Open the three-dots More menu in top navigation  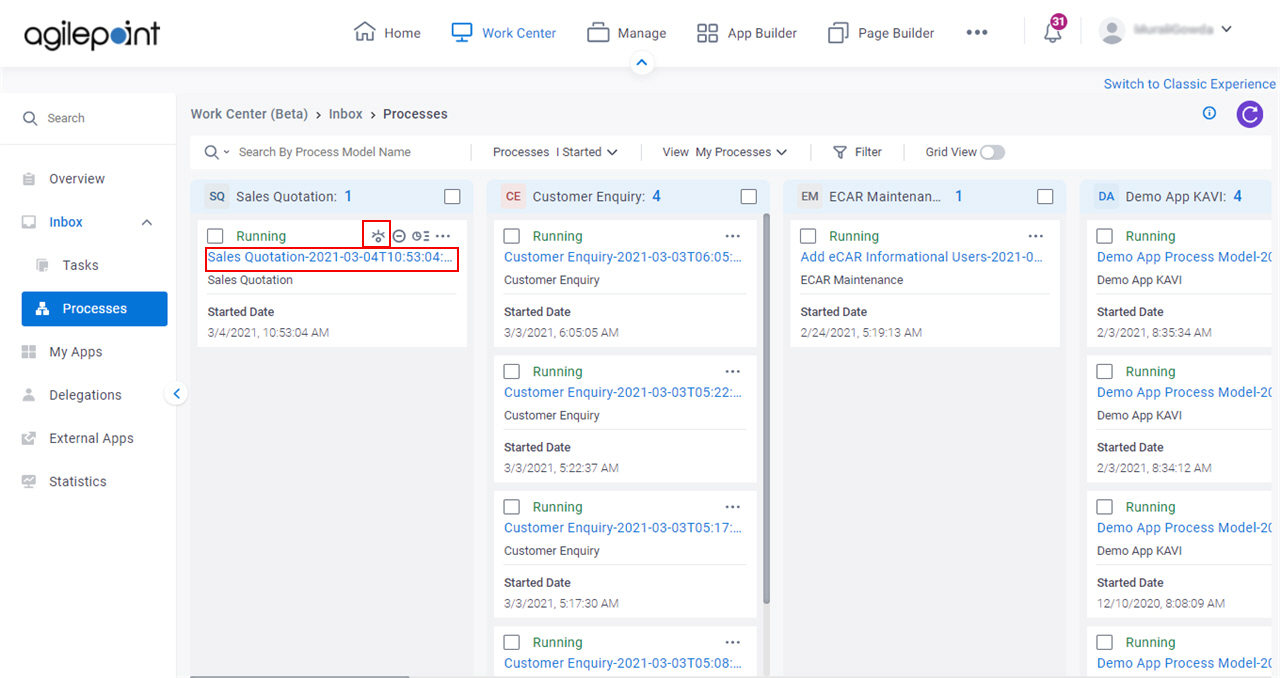point(977,33)
